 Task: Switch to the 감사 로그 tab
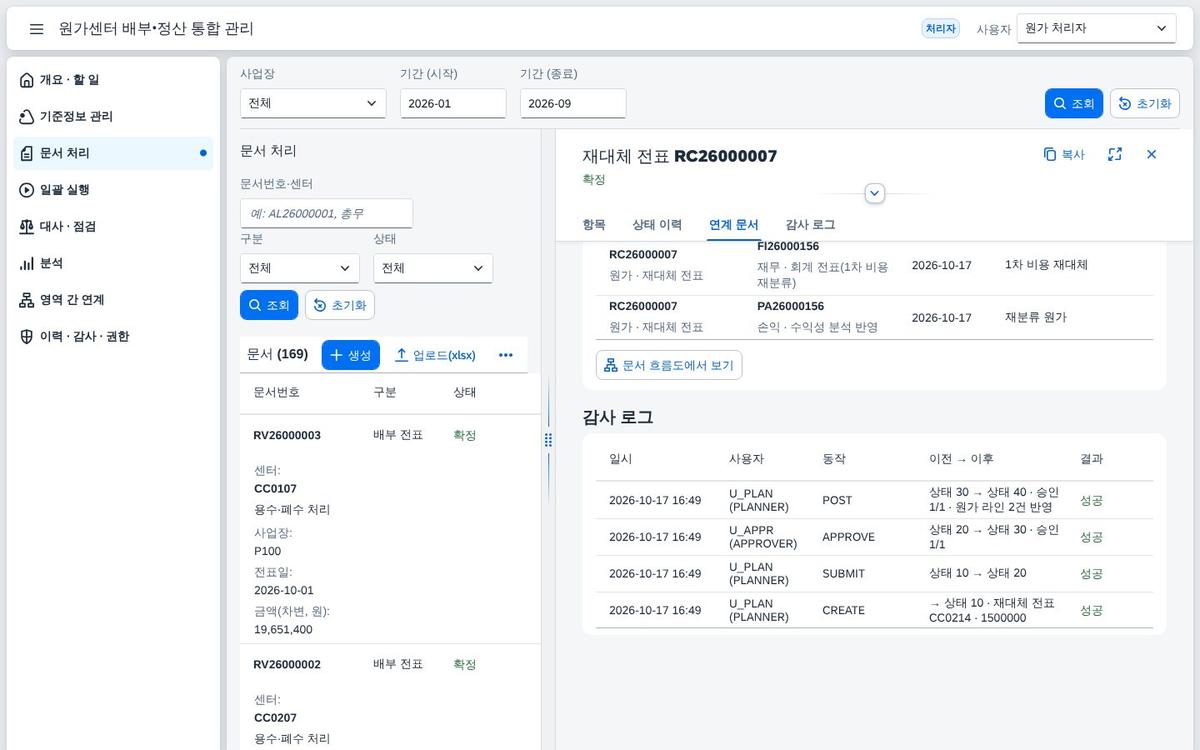810,225
